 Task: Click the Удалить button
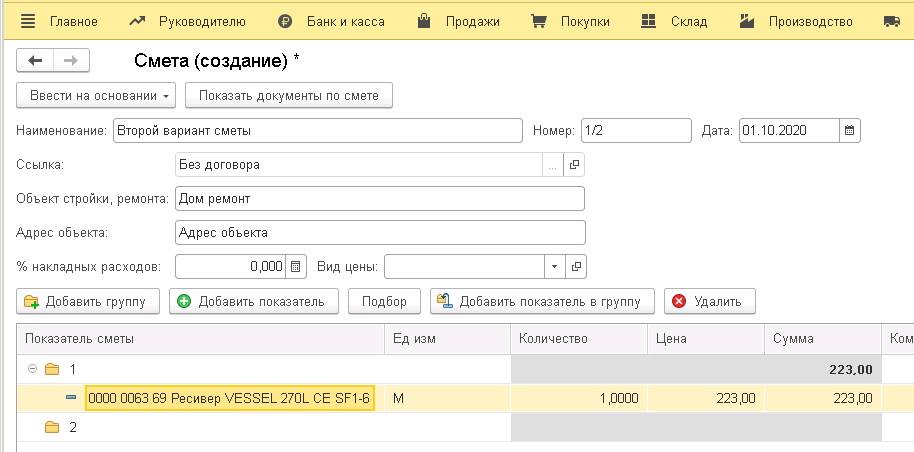[710, 302]
